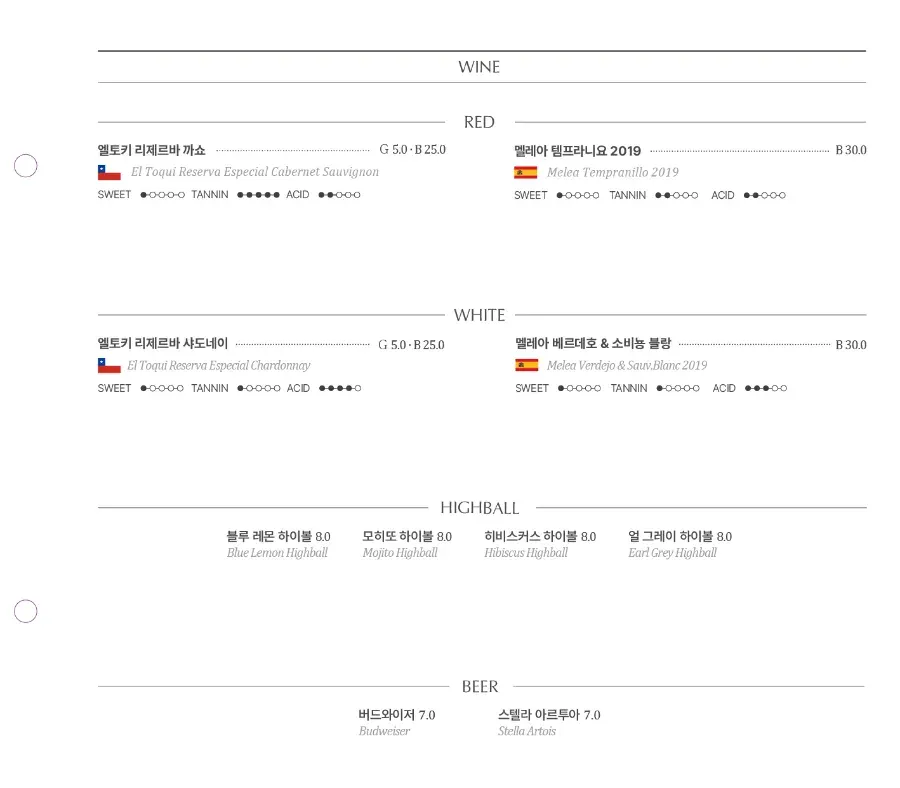Select Budweiser beer item

click(x=397, y=723)
